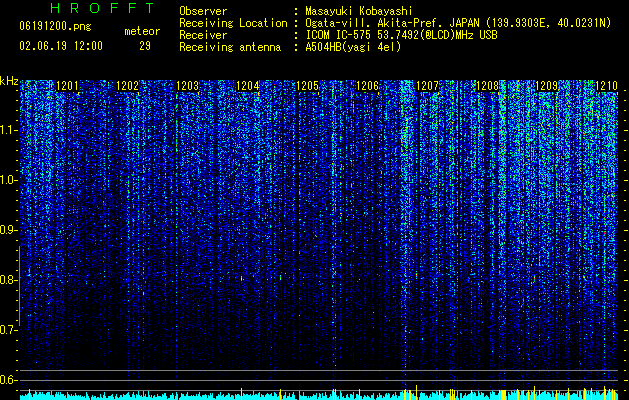Click the 1204 time marker
The width and height of the screenshot is (629, 400).
[248, 86]
